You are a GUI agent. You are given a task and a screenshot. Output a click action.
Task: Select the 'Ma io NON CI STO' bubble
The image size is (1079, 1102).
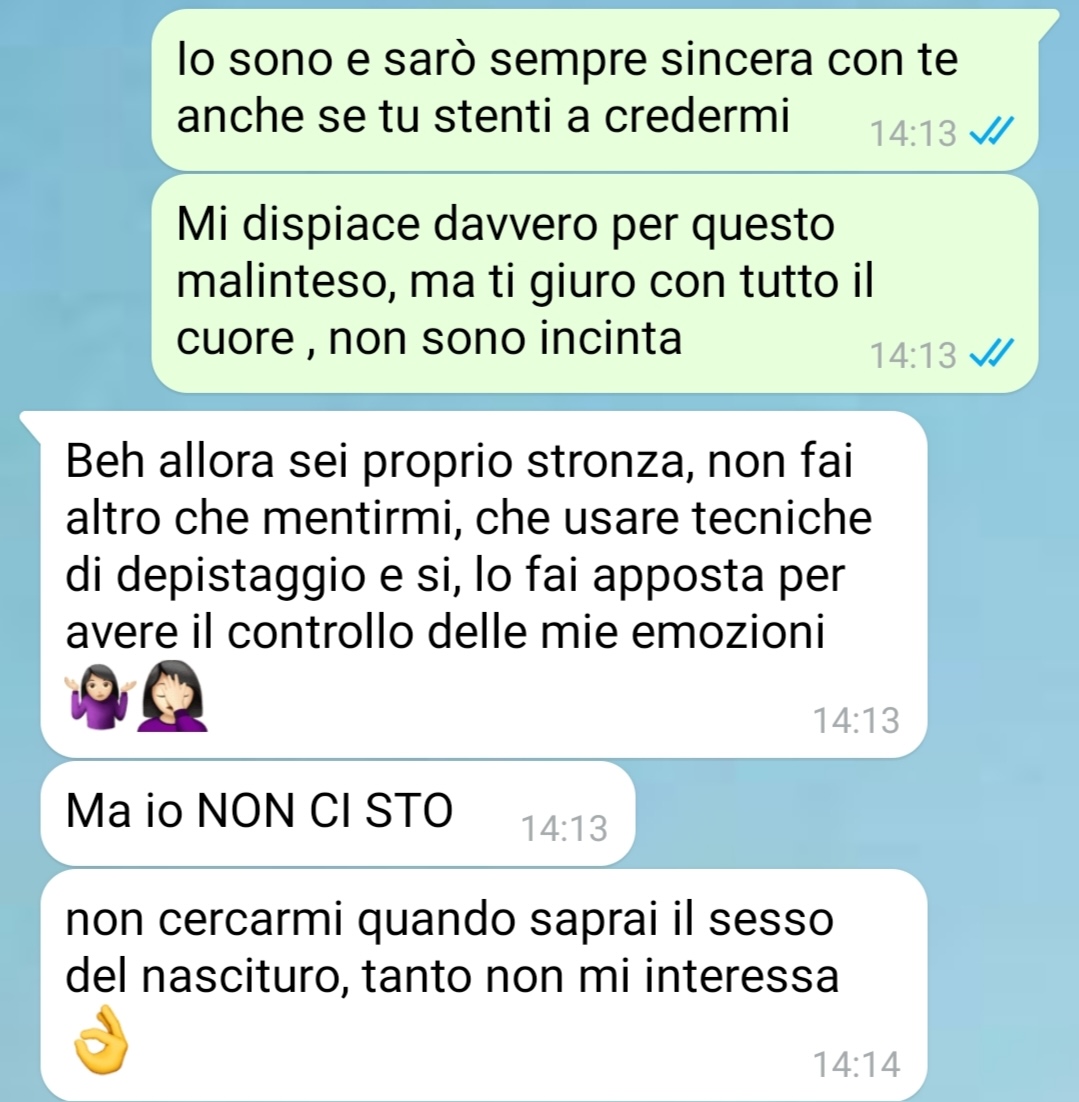coord(338,813)
